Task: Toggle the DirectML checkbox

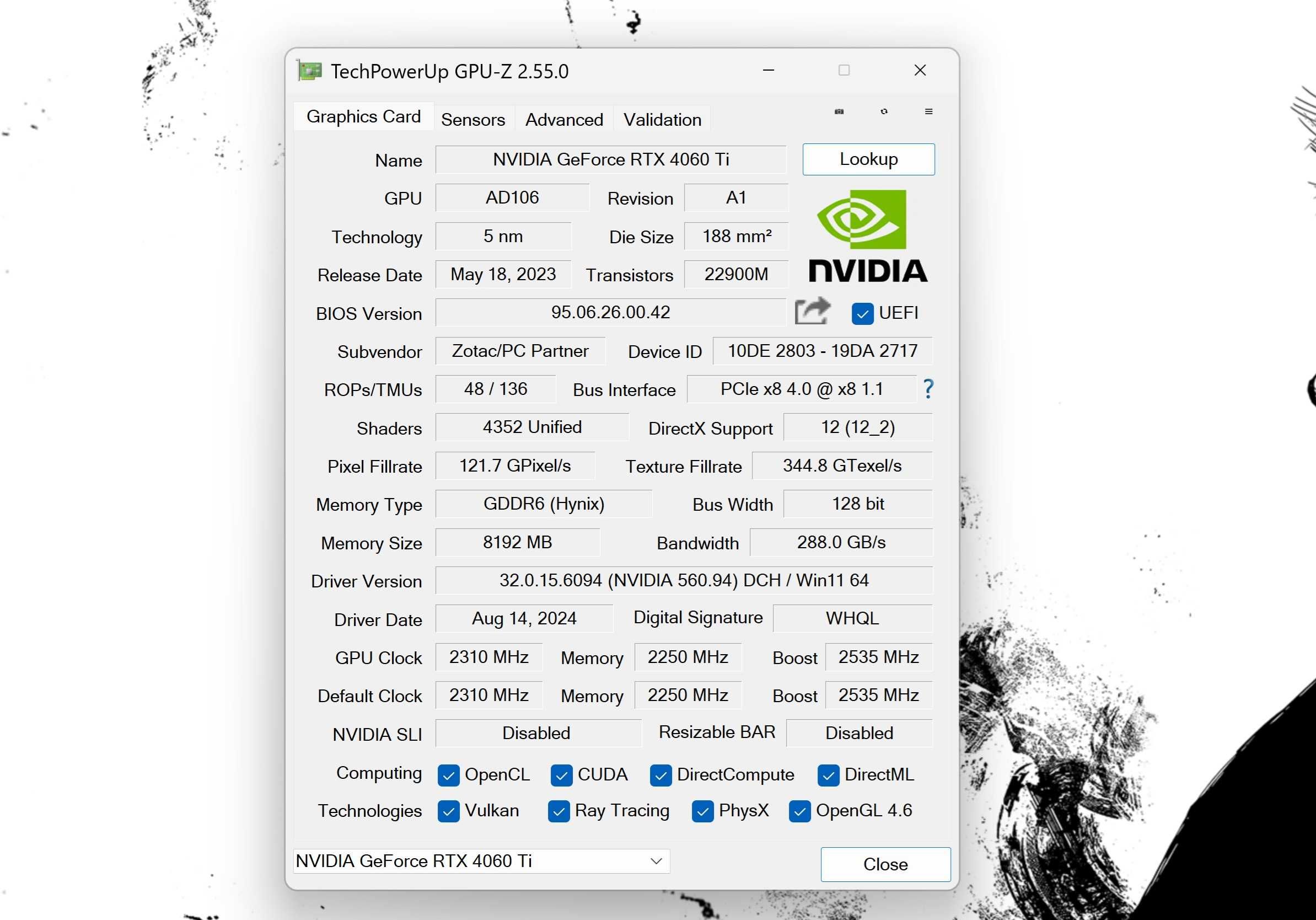Action: (828, 775)
